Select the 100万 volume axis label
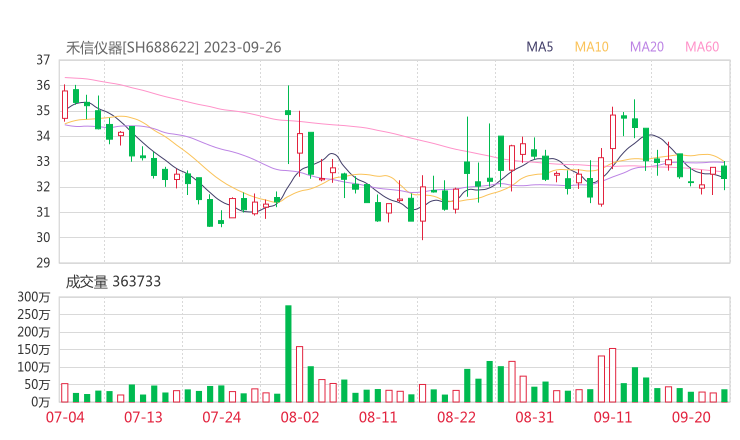The image size is (740, 440). coord(34,367)
